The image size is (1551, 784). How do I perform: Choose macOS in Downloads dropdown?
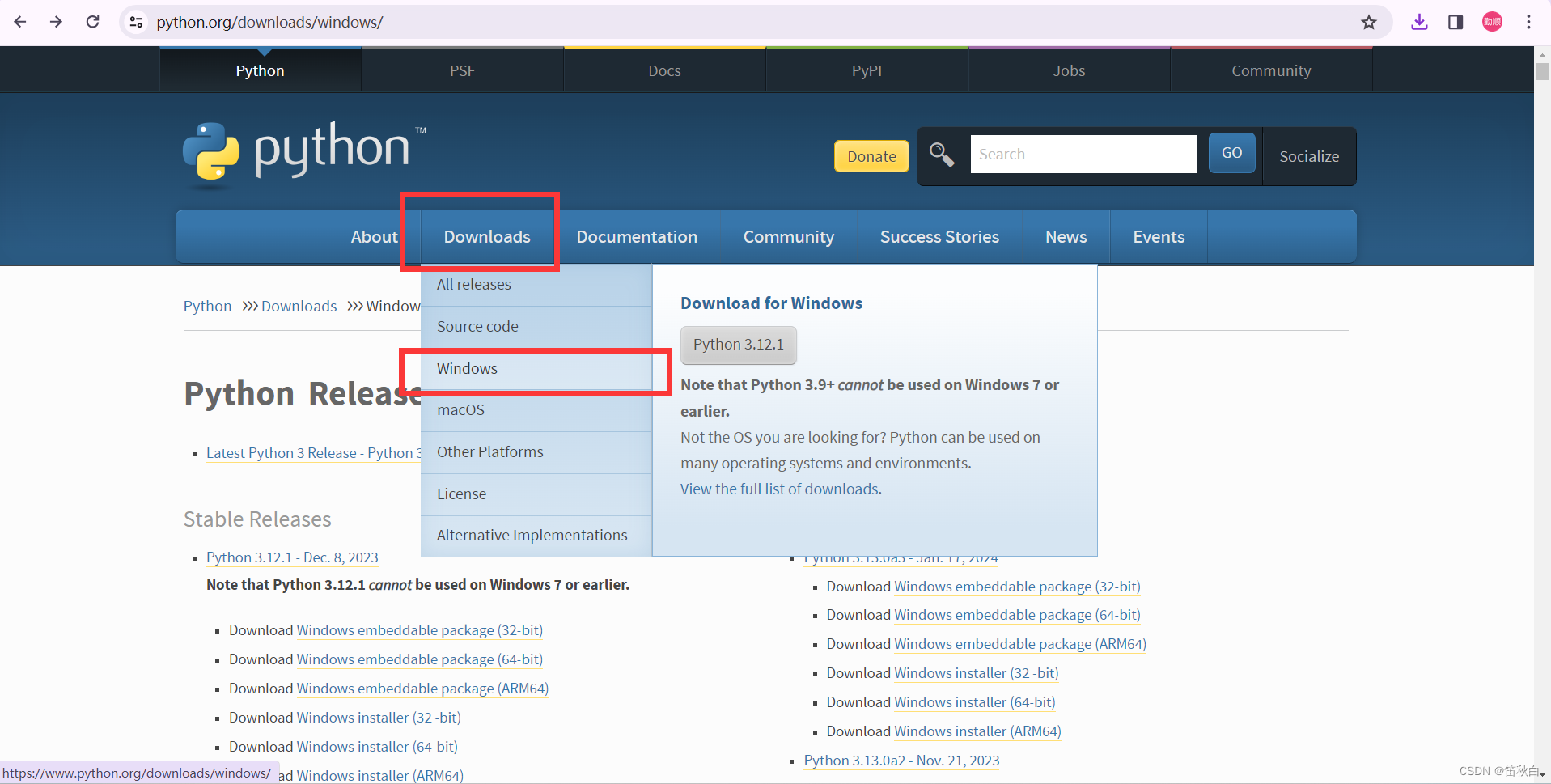point(536,410)
